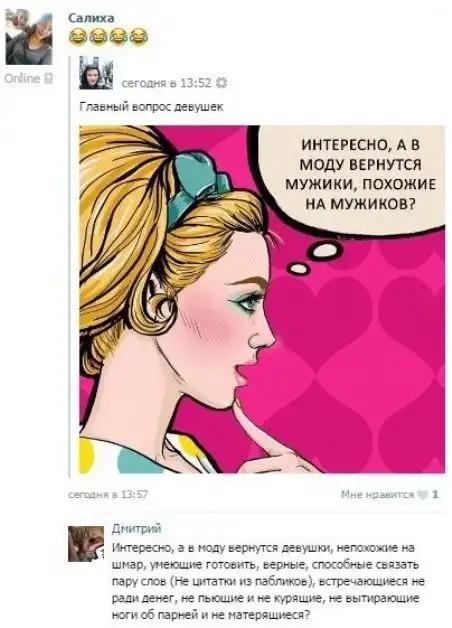Open the pop-art girl image in viewer

(x=262, y=299)
